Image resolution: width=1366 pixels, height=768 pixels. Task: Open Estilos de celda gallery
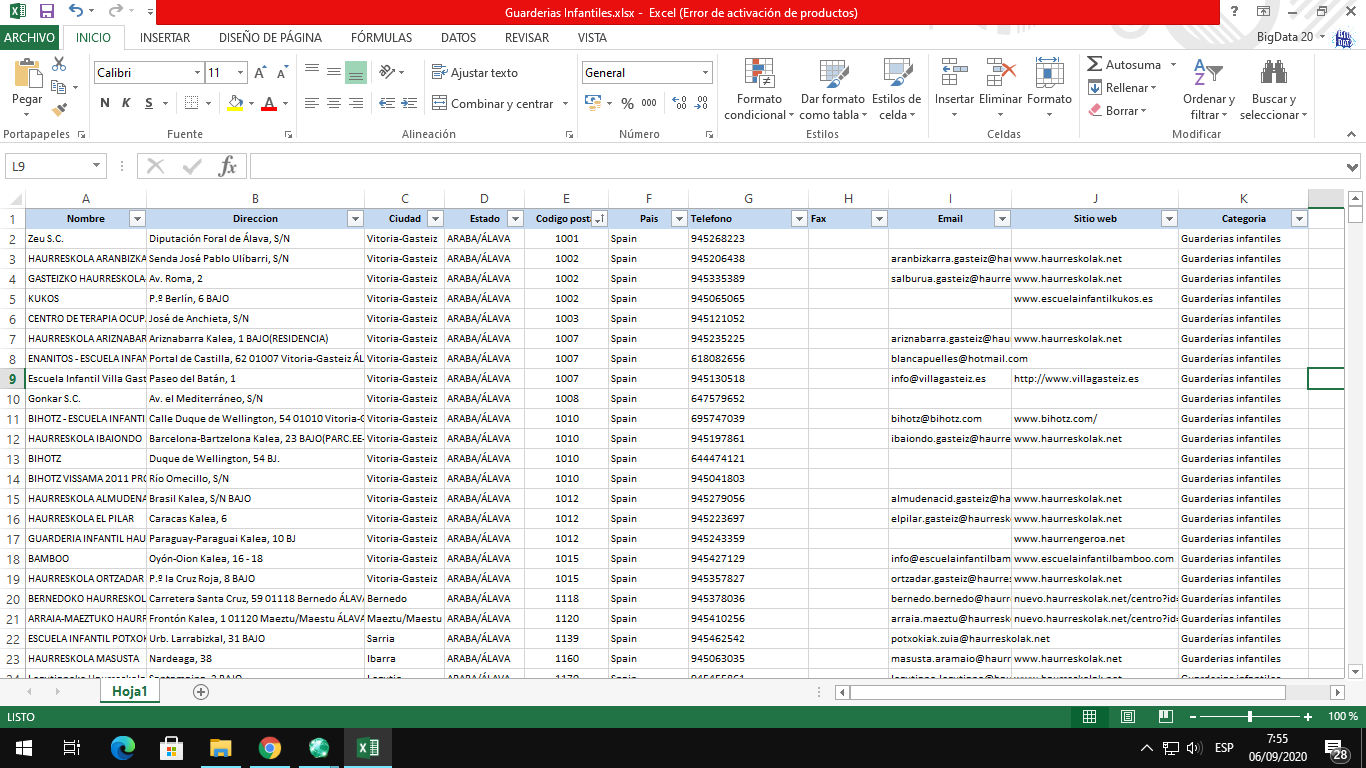click(896, 89)
